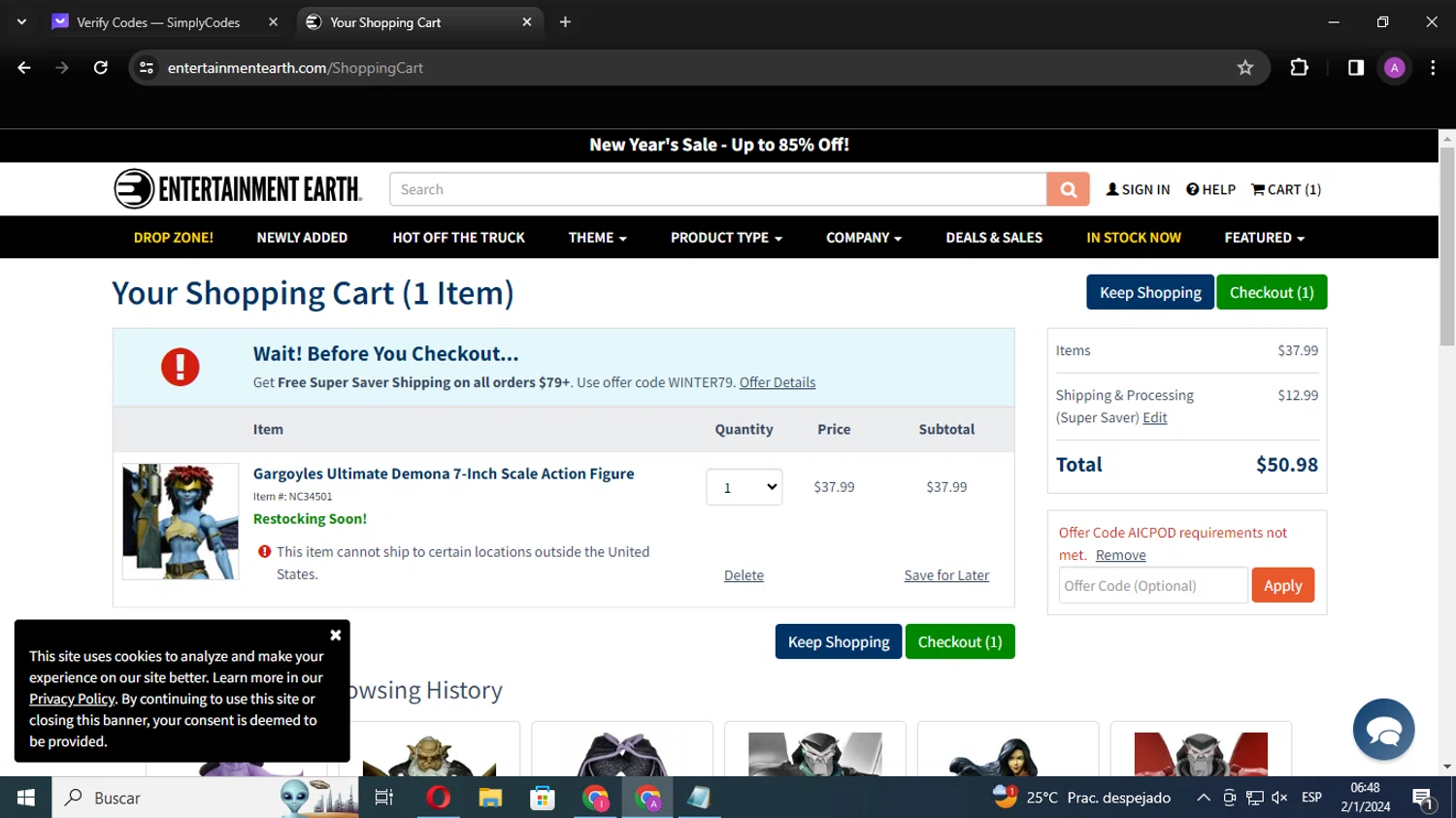Image resolution: width=1456 pixels, height=818 pixels.
Task: Toggle the browser side panel icon
Action: pos(1355,68)
